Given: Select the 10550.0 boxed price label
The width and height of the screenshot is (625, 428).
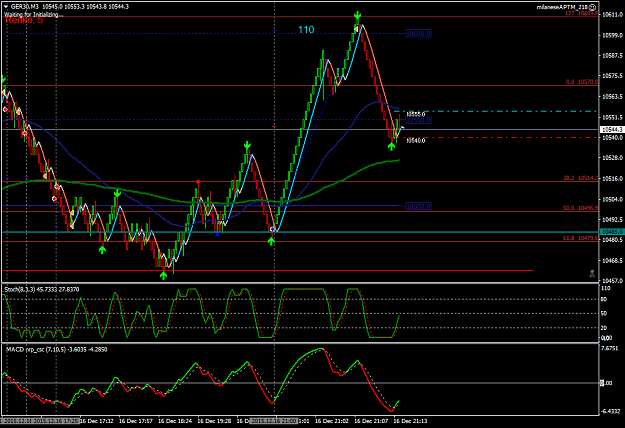Looking at the screenshot, I should pos(418,120).
